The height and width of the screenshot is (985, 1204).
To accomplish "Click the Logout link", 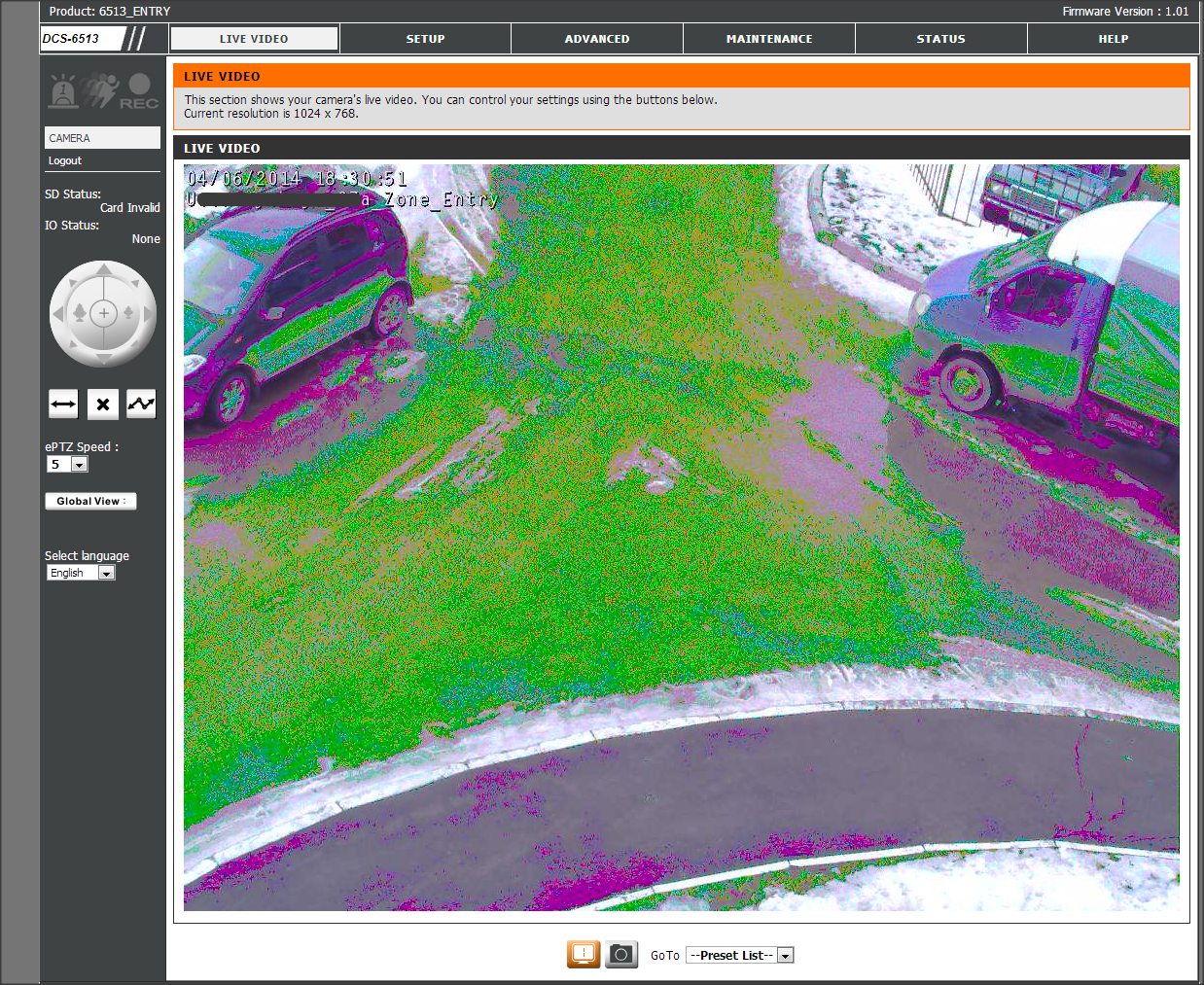I will point(65,160).
